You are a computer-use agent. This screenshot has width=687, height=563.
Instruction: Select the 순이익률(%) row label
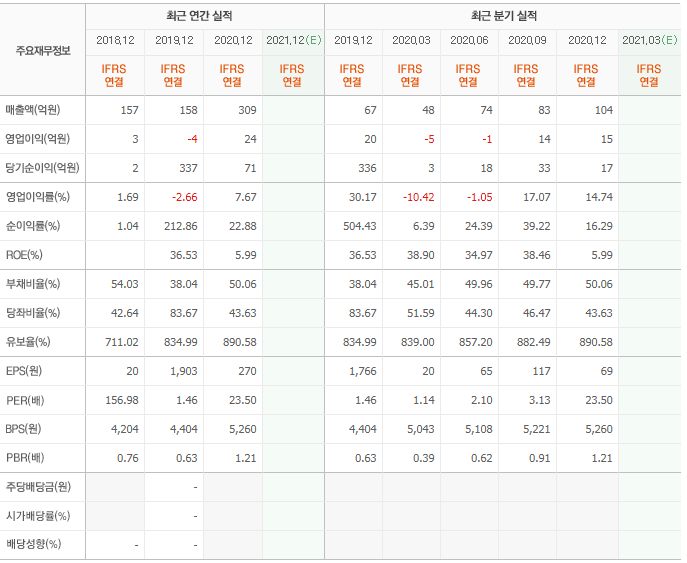(x=33, y=226)
